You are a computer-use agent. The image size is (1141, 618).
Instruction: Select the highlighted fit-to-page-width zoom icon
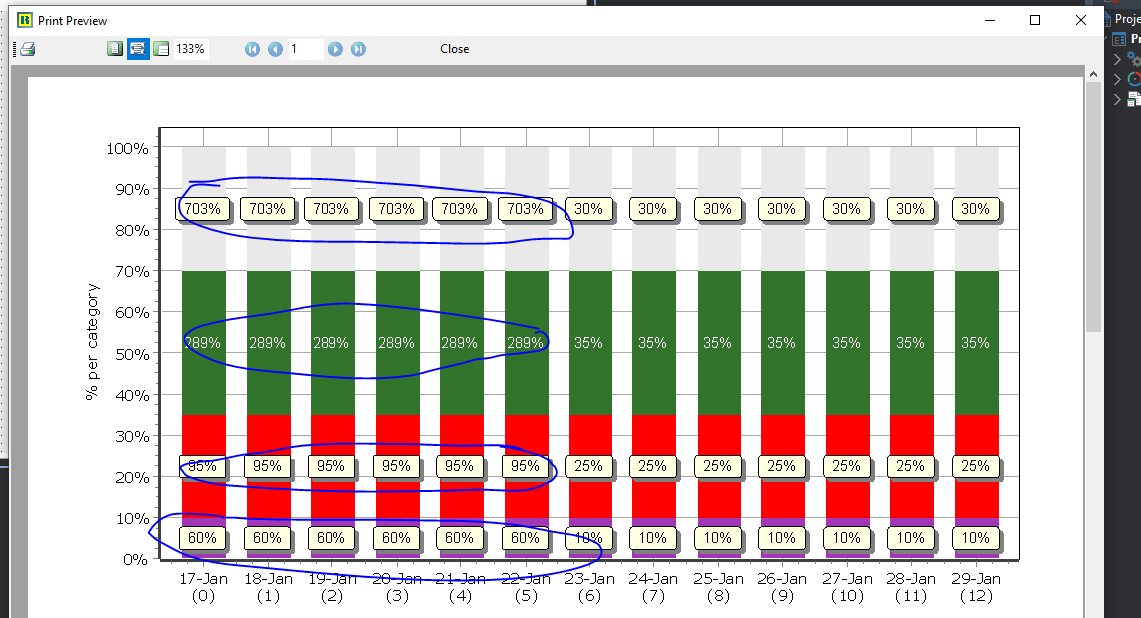tap(138, 49)
